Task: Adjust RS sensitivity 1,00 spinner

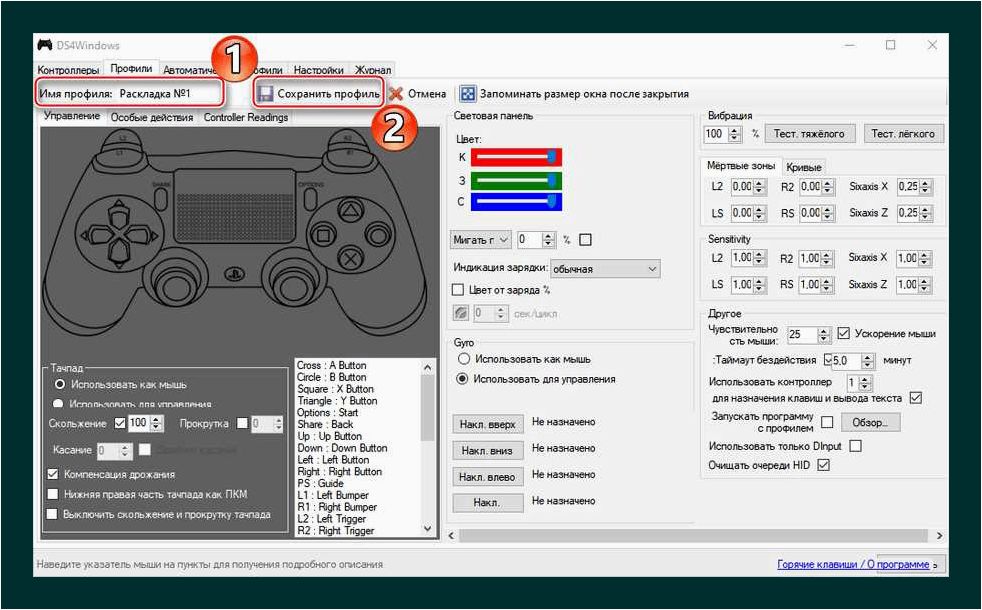Action: click(827, 284)
